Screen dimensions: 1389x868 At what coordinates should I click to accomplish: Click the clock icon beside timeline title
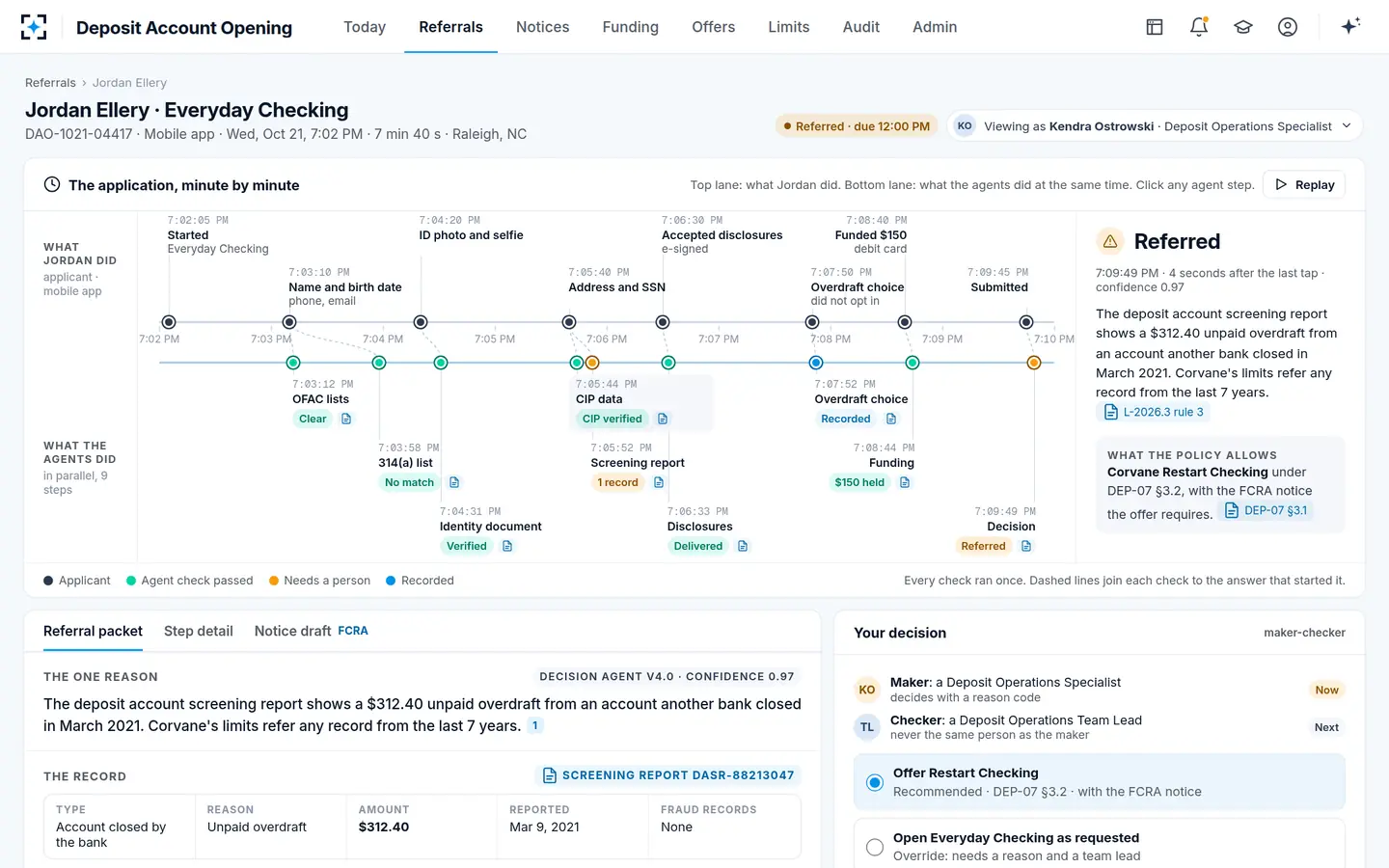coord(52,184)
